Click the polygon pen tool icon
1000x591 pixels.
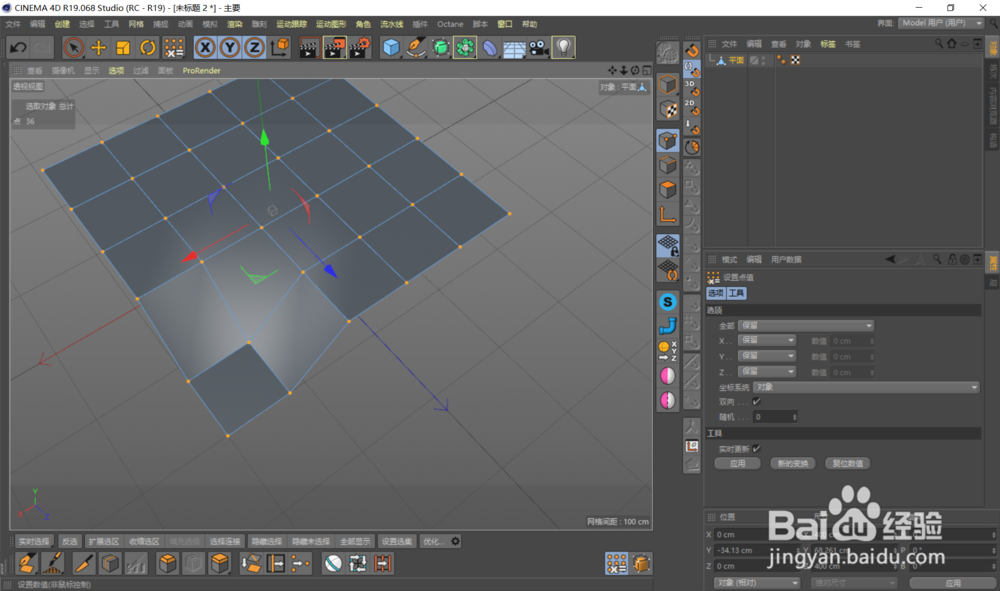(x=27, y=564)
